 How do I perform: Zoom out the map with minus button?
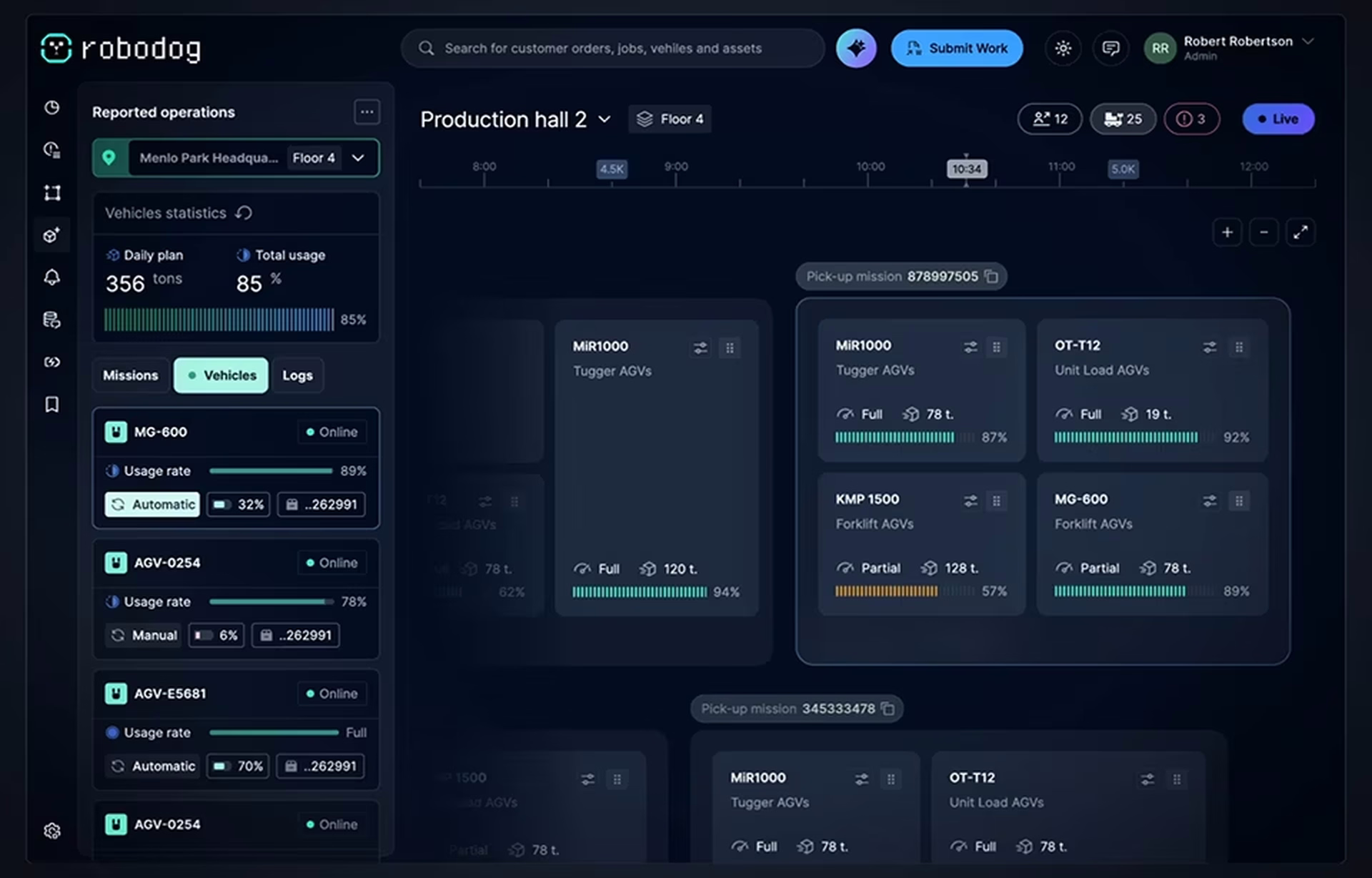pyautogui.click(x=1263, y=232)
